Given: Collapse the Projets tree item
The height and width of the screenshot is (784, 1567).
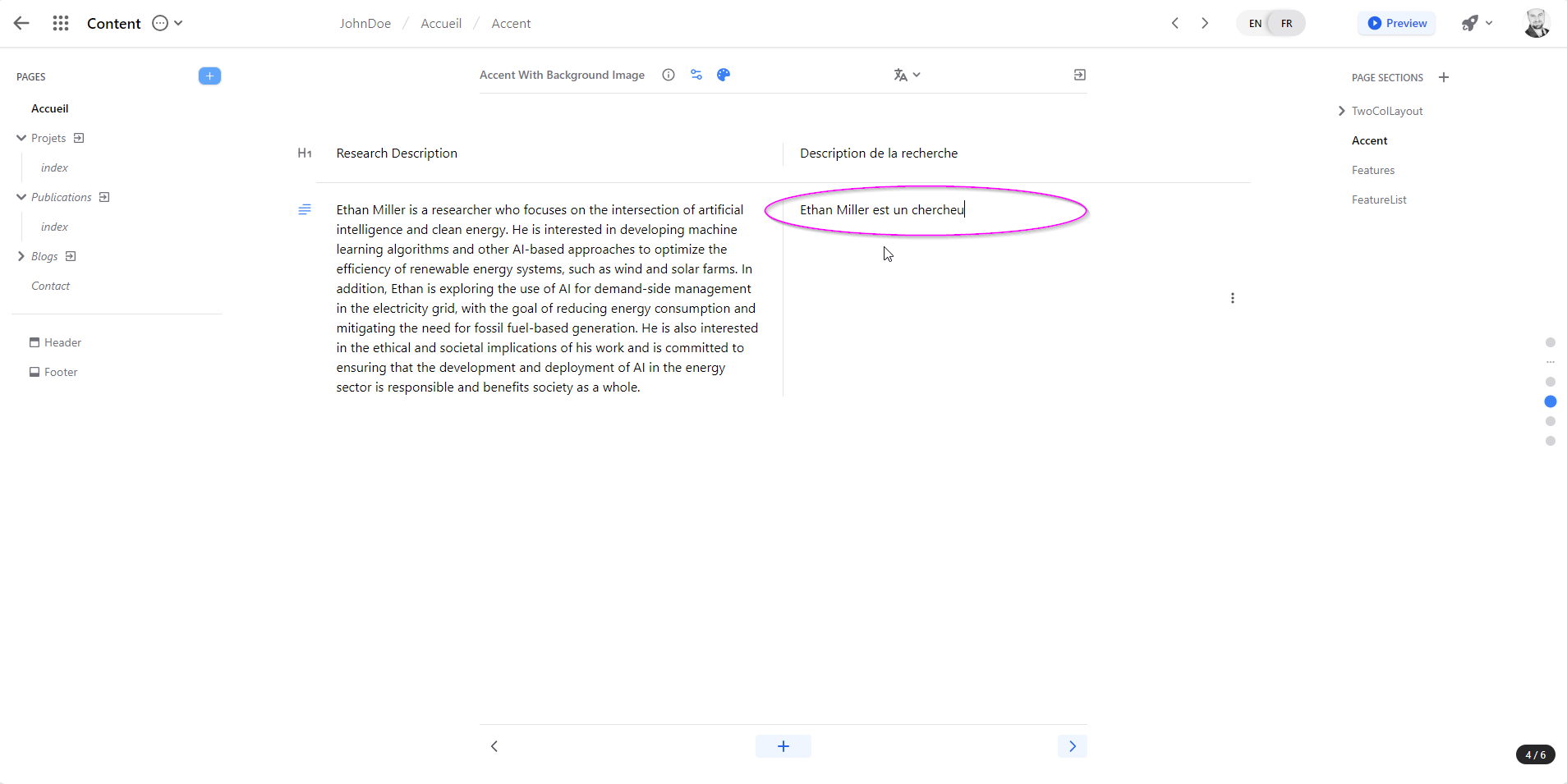Looking at the screenshot, I should 21,138.
